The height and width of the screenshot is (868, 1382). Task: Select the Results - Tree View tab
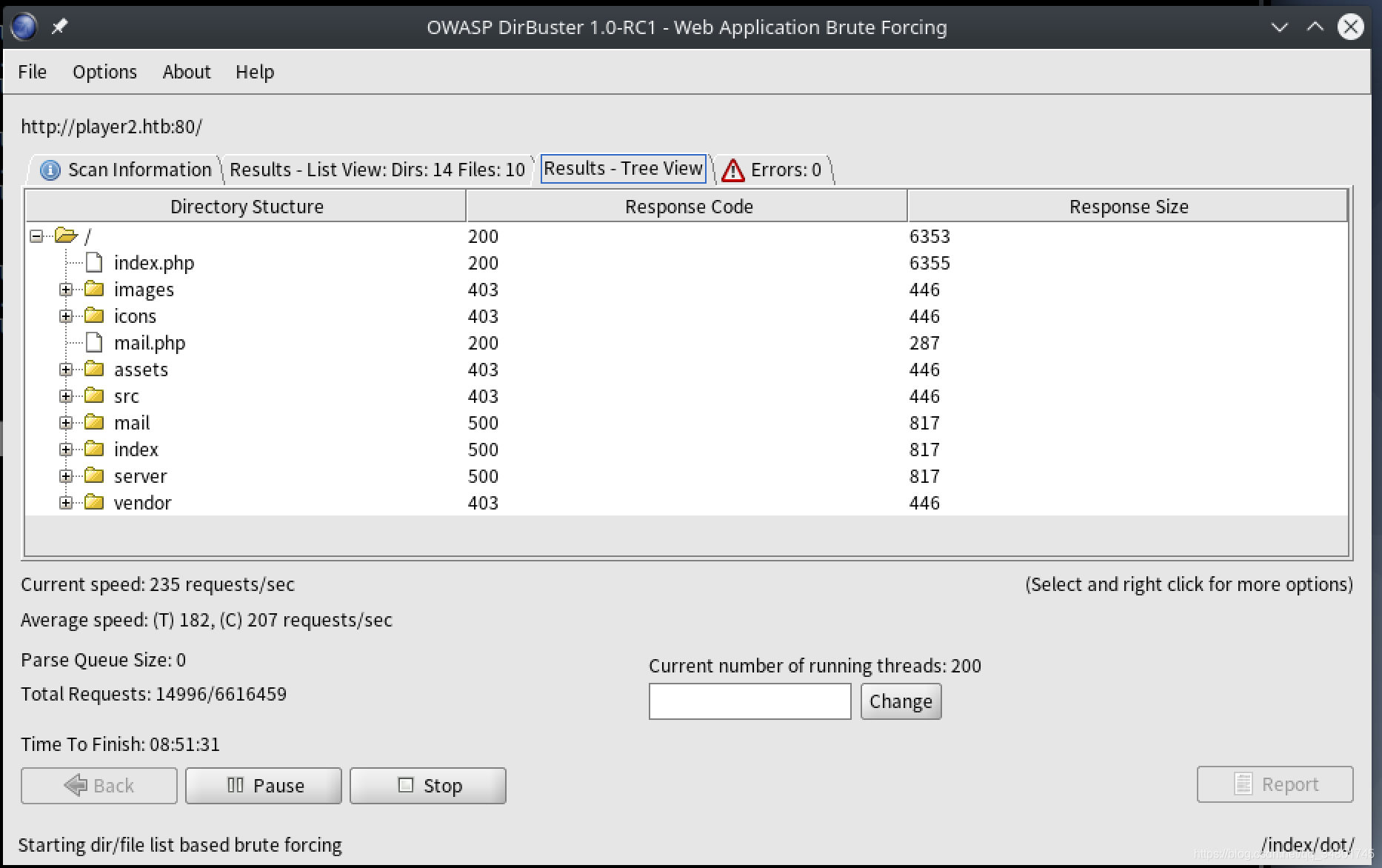(x=623, y=169)
